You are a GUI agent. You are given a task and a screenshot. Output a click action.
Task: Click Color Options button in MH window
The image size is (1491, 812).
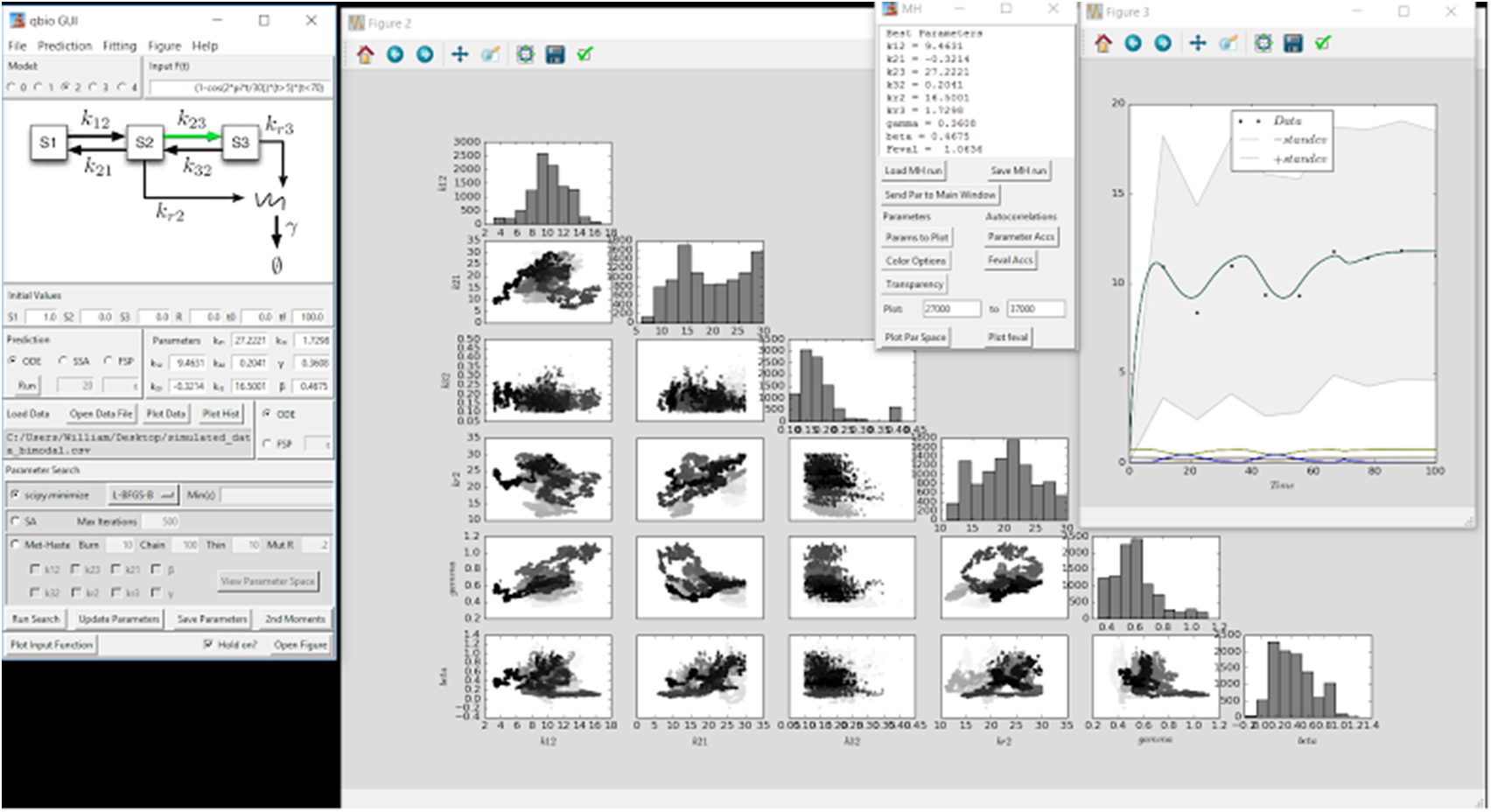(915, 261)
